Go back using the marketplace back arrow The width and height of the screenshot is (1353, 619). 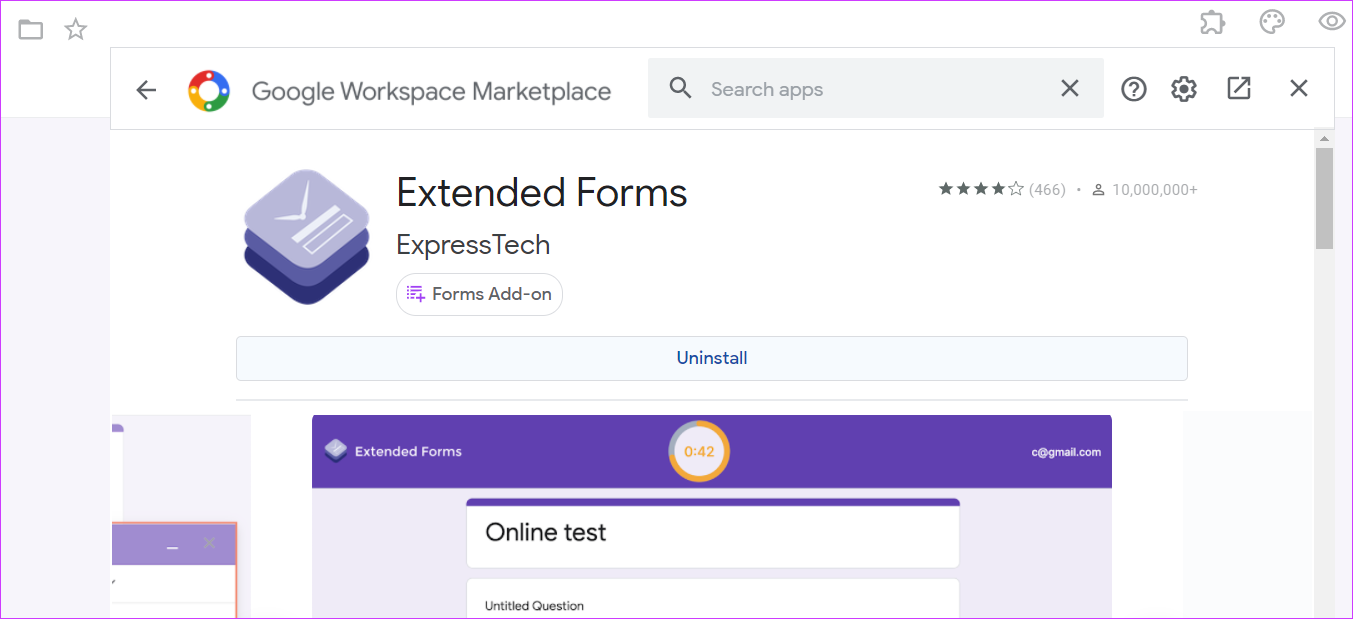tap(146, 90)
